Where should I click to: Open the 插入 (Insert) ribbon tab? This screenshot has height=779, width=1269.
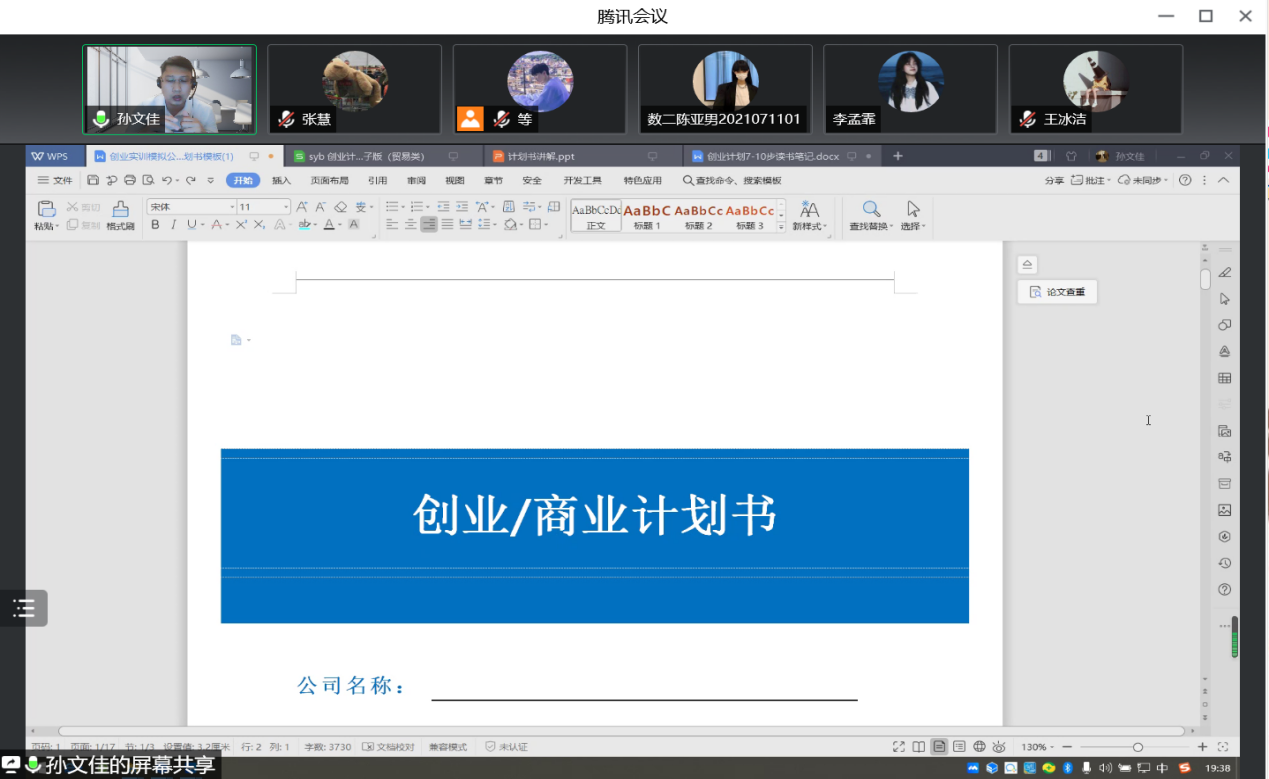click(281, 180)
